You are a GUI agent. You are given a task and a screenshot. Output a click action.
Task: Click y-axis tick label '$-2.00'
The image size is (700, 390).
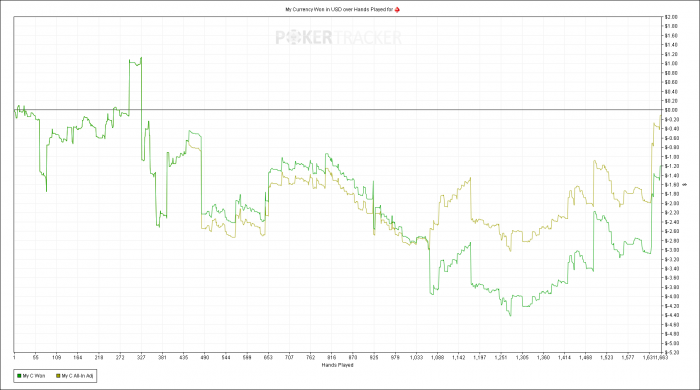pos(671,203)
